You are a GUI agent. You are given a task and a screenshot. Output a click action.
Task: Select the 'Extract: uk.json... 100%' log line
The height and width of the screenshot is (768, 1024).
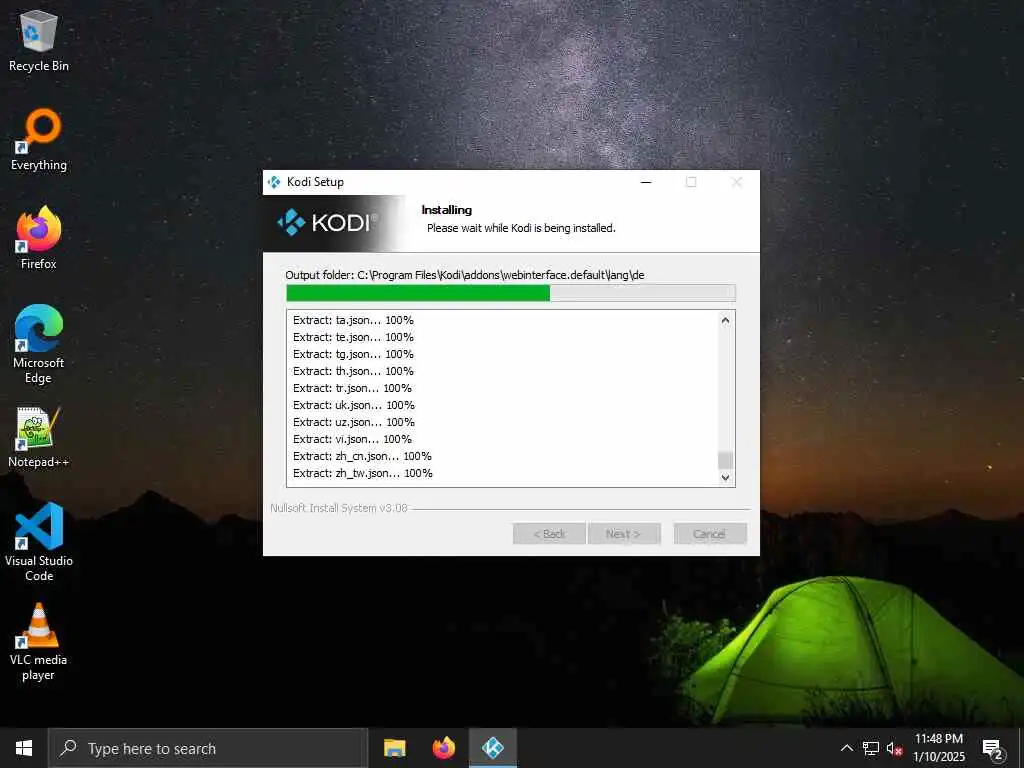pos(353,405)
